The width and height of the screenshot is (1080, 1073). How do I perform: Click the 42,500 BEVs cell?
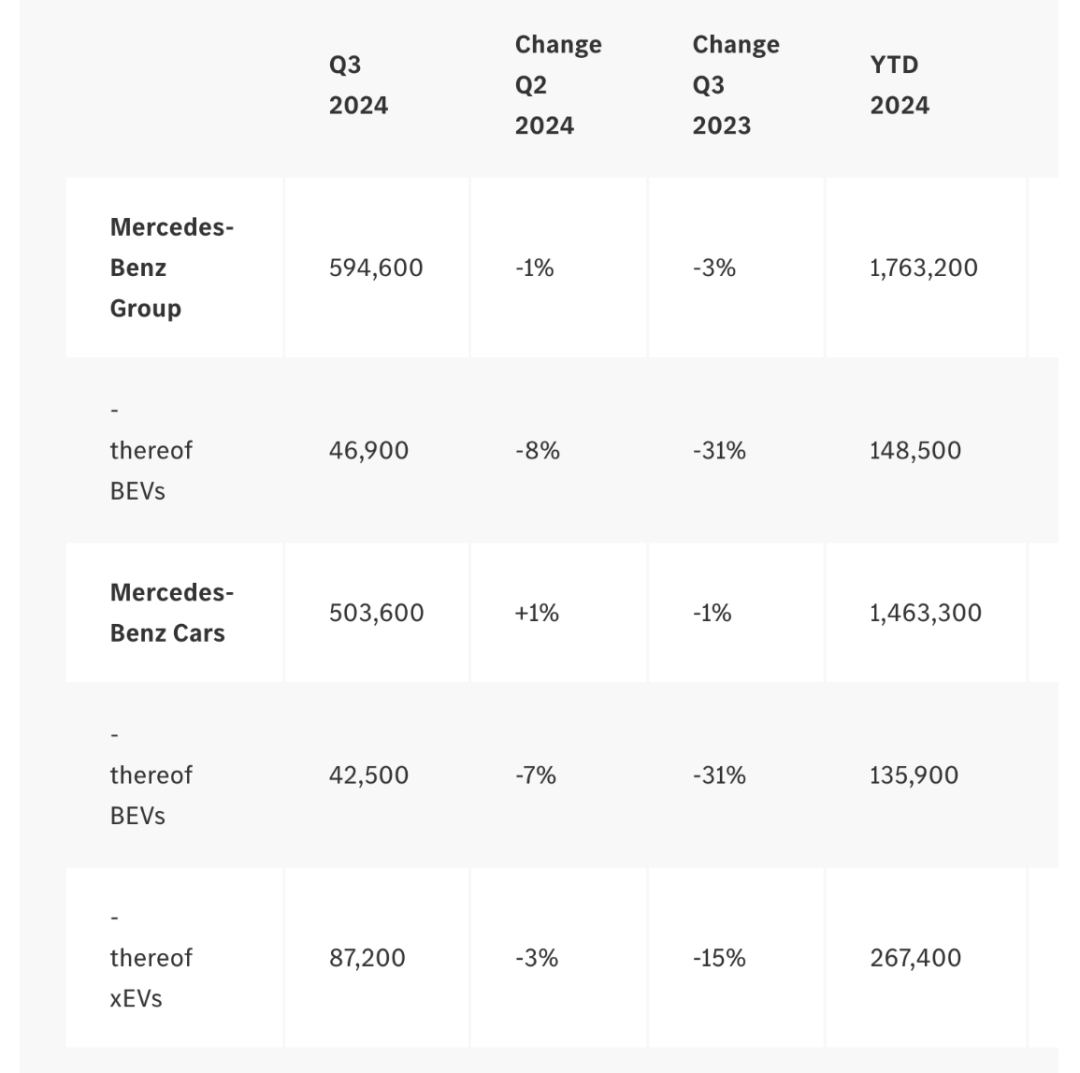[x=368, y=775]
